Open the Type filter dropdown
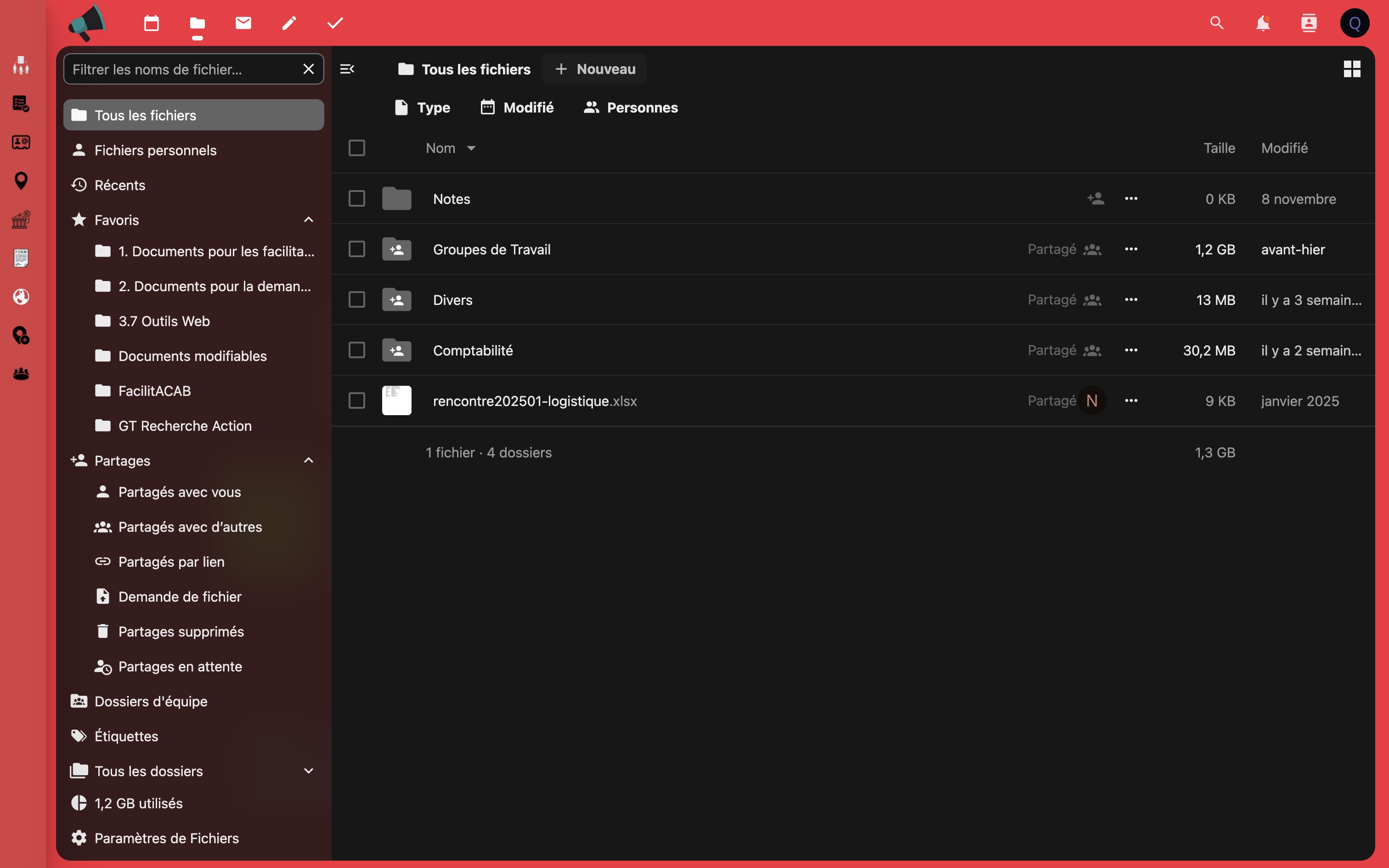The width and height of the screenshot is (1389, 868). 423,107
